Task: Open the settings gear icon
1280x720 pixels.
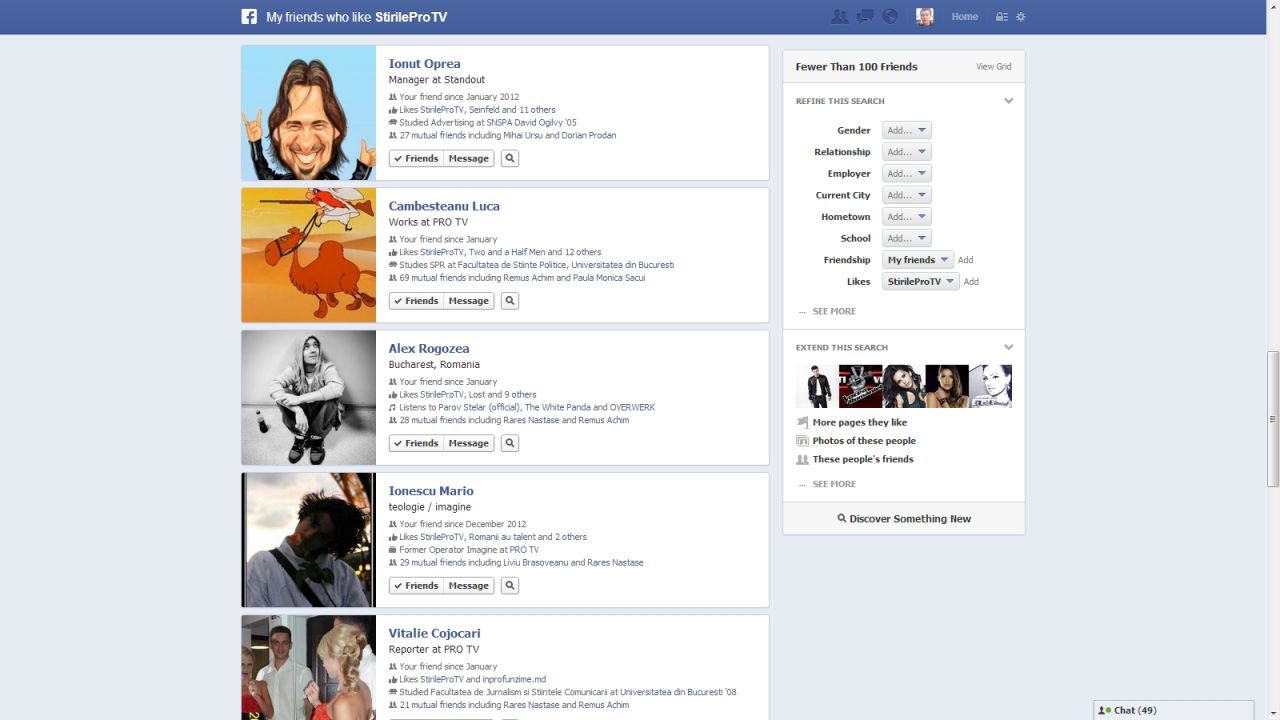Action: point(1021,17)
